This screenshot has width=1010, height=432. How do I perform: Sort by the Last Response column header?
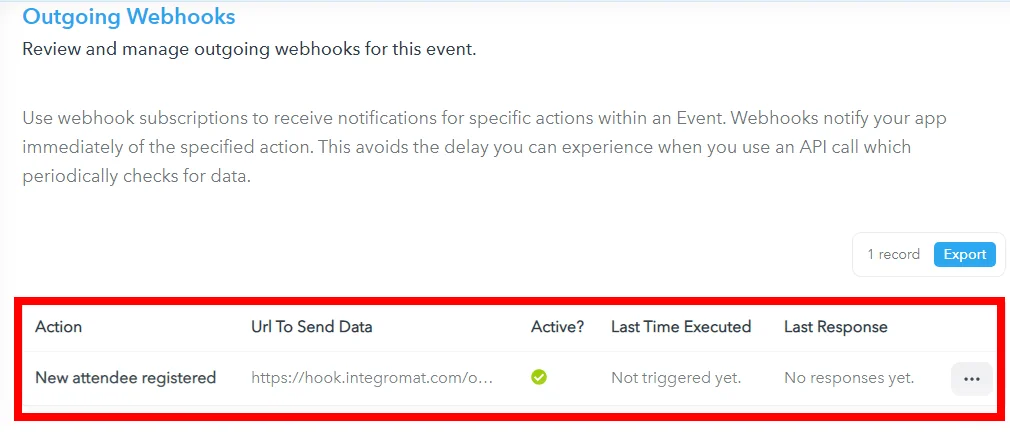coord(835,326)
